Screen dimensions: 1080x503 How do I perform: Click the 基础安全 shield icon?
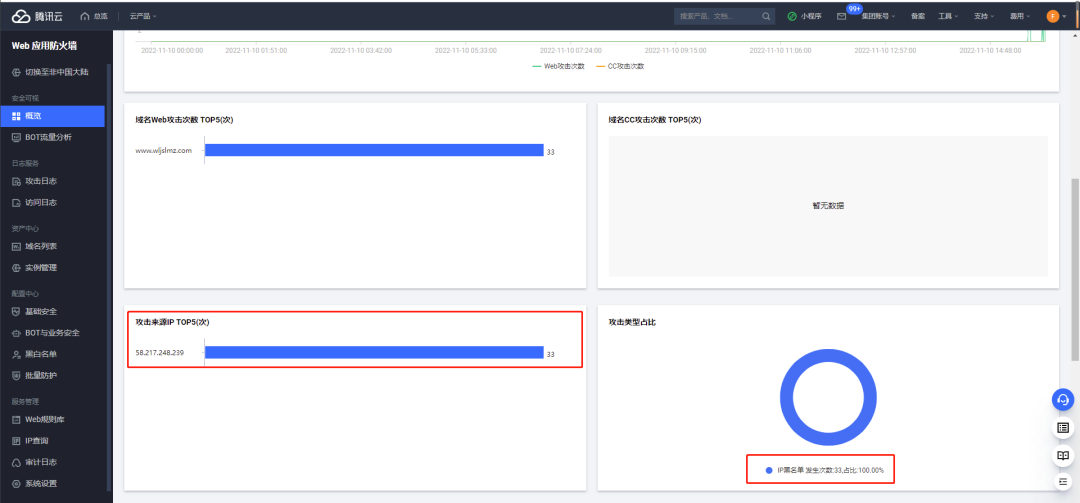[17, 311]
